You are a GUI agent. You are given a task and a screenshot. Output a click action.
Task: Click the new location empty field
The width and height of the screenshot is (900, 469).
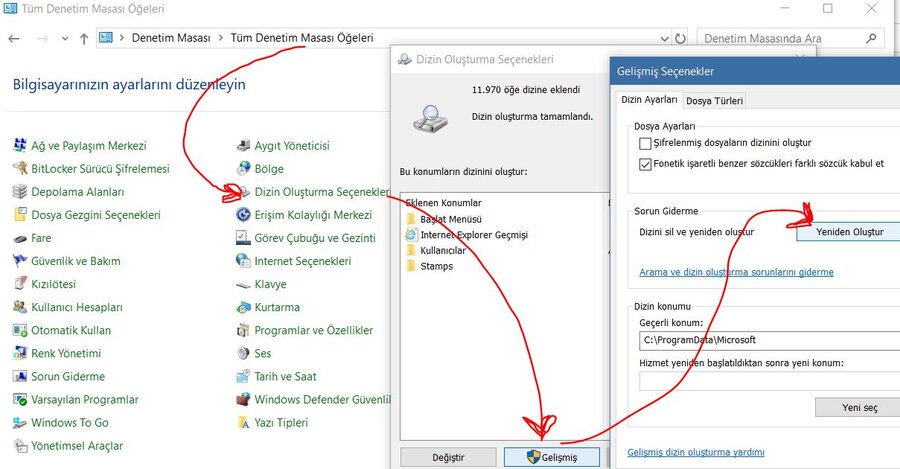(x=769, y=381)
